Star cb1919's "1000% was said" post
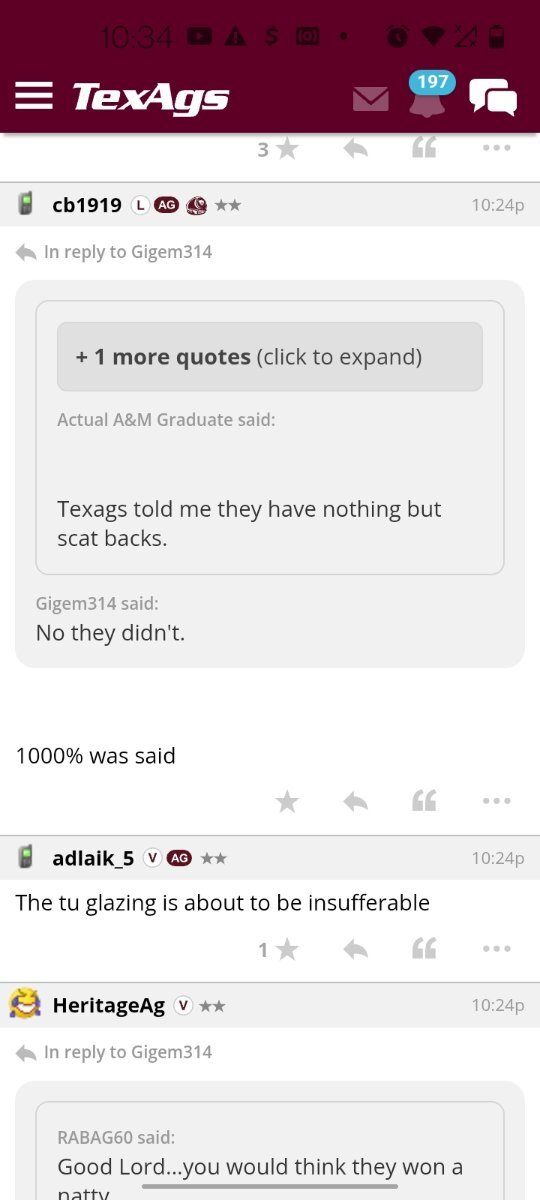This screenshot has height=1200, width=540. (287, 801)
